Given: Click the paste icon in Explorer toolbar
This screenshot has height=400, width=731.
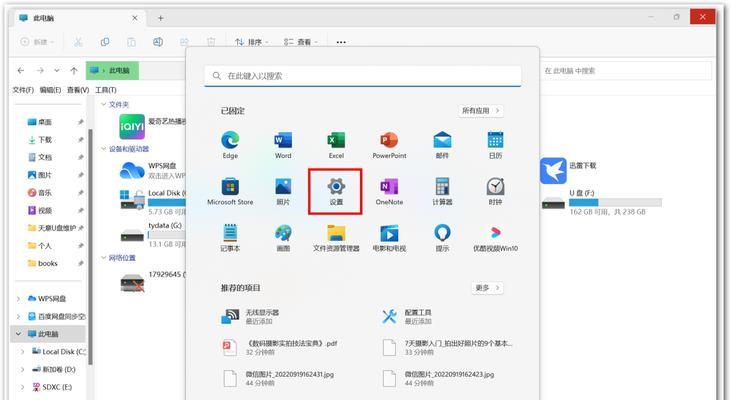Looking at the screenshot, I should 131,42.
